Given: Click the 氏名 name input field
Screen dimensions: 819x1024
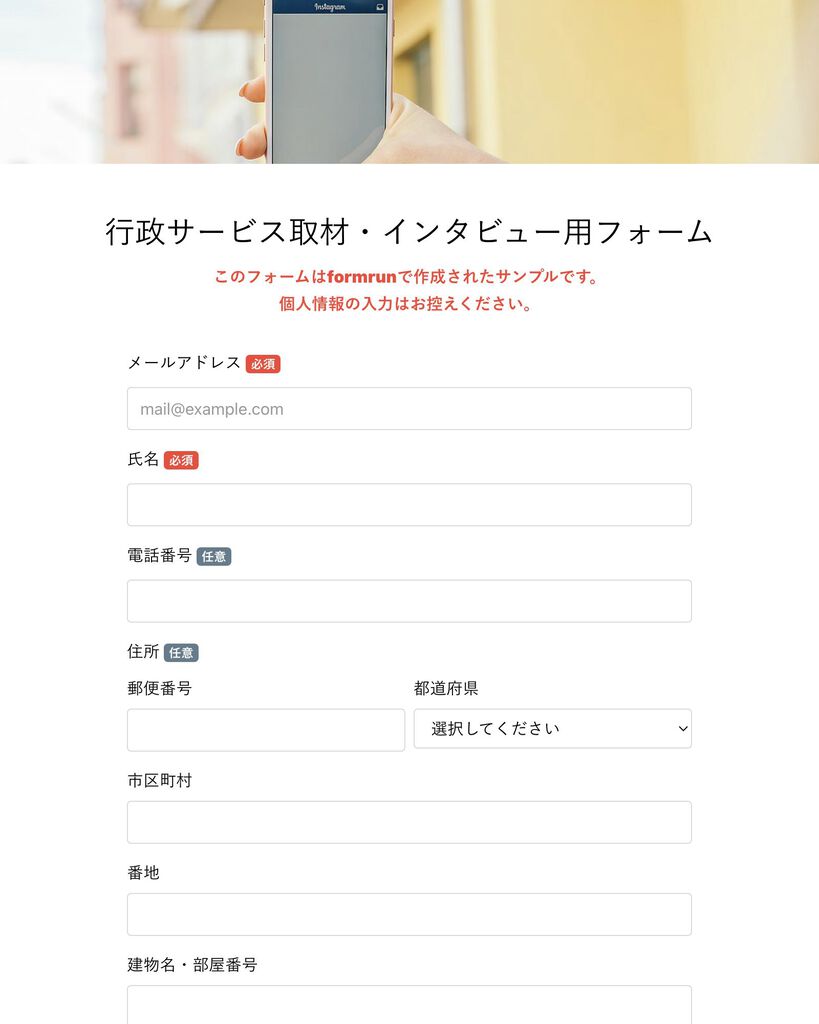Looking at the screenshot, I should tap(409, 505).
